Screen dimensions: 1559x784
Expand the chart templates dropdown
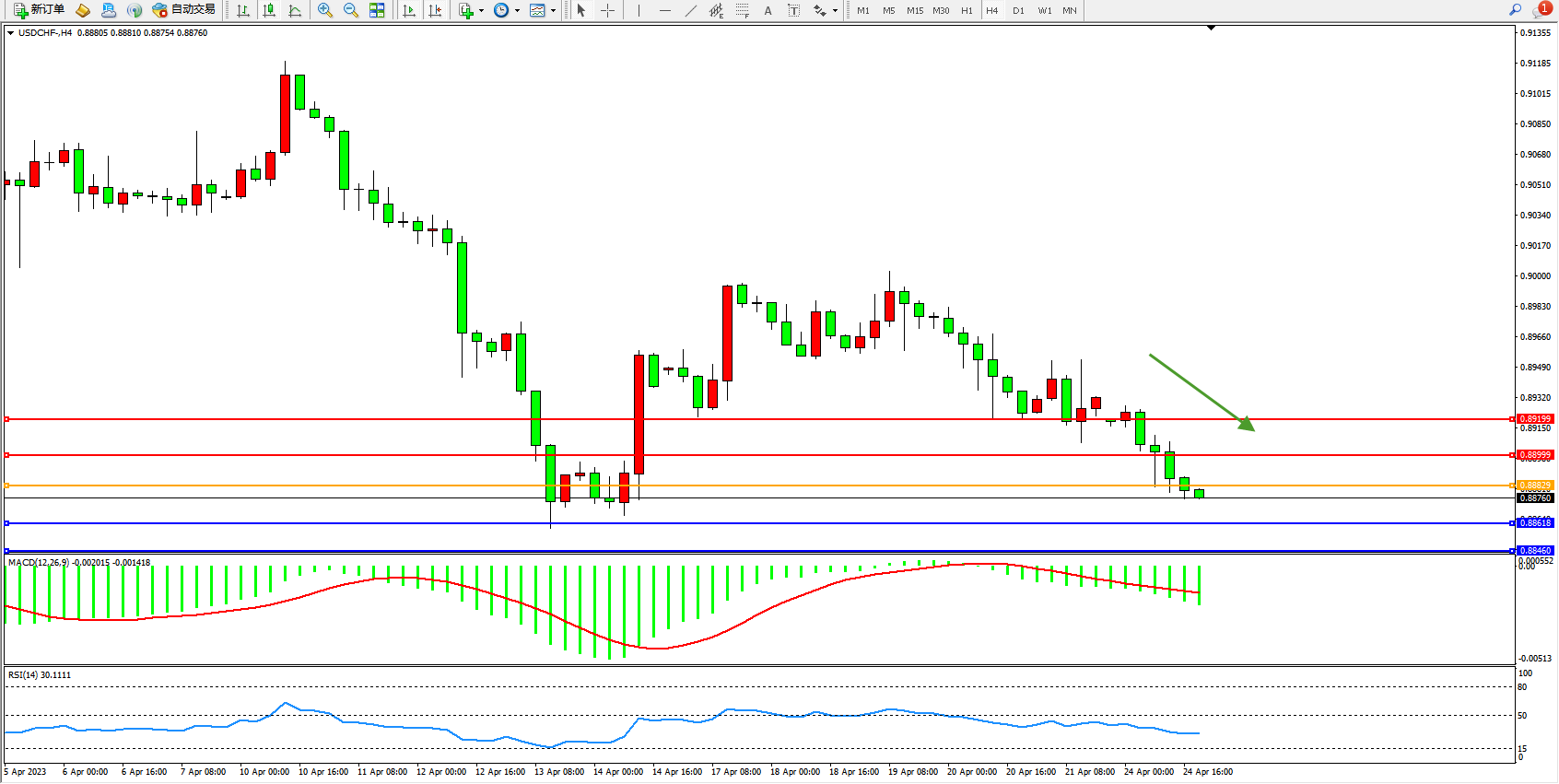tap(553, 11)
